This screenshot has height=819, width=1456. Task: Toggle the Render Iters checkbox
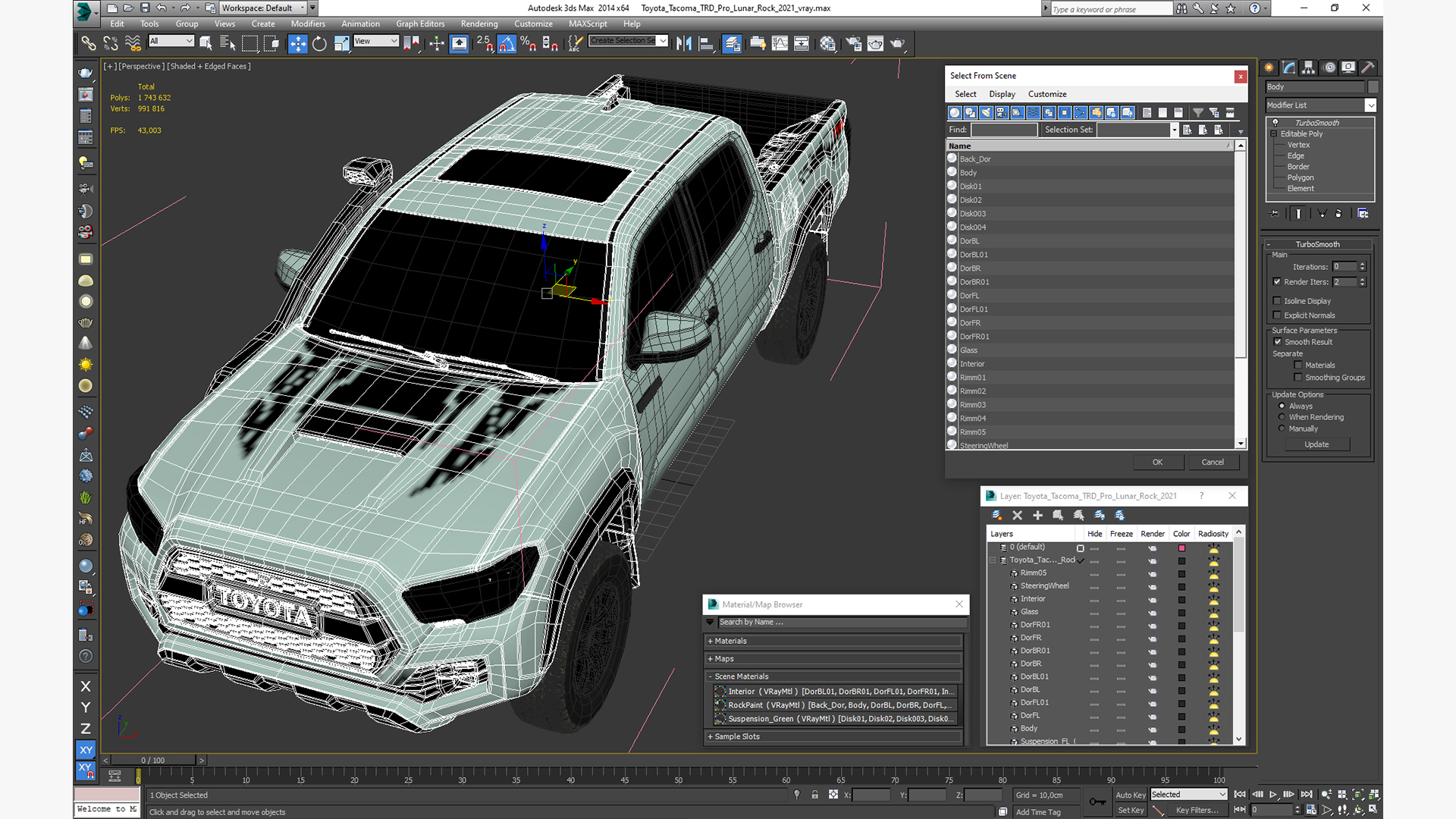[x=1277, y=281]
